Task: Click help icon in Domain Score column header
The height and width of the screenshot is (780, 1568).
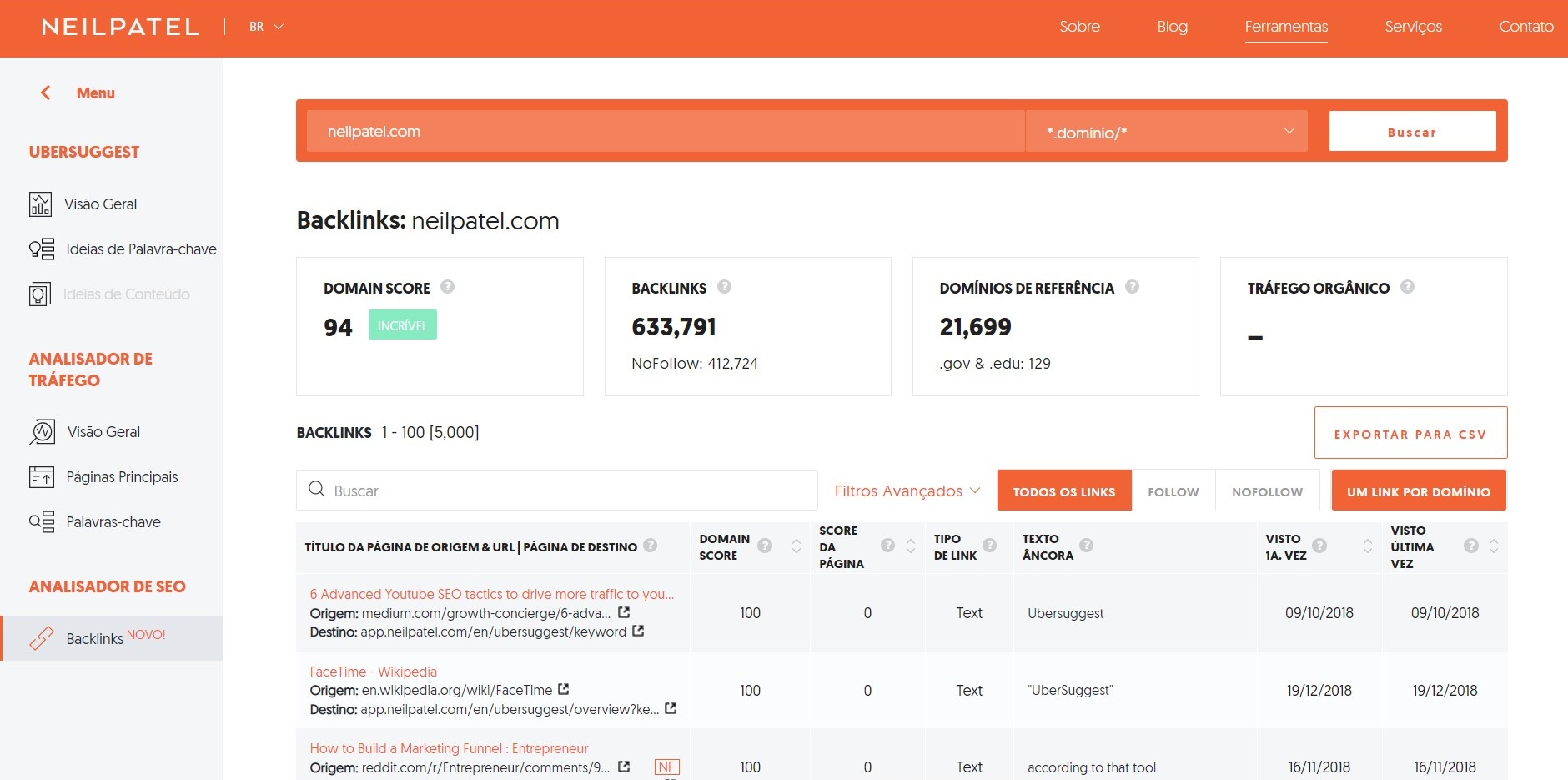Action: 765,546
